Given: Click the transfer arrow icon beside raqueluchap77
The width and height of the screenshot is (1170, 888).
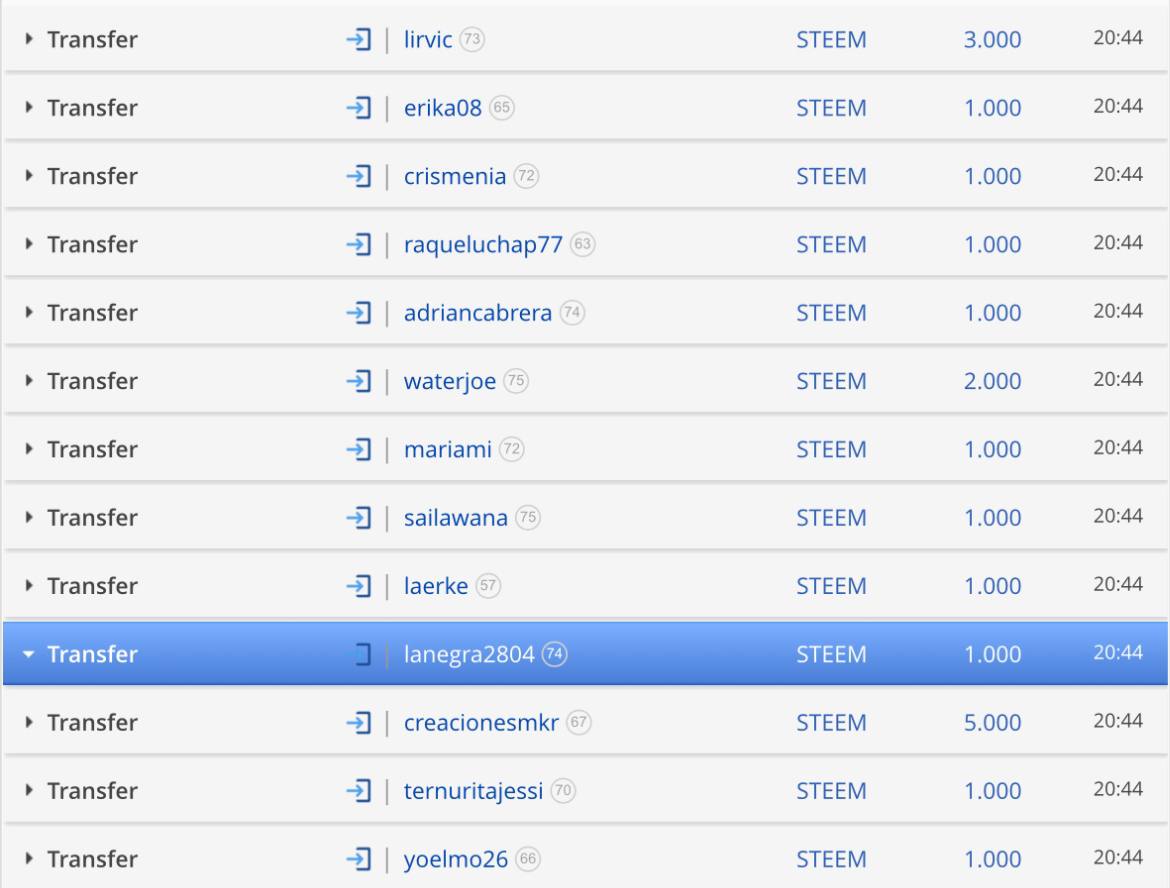Looking at the screenshot, I should [359, 245].
